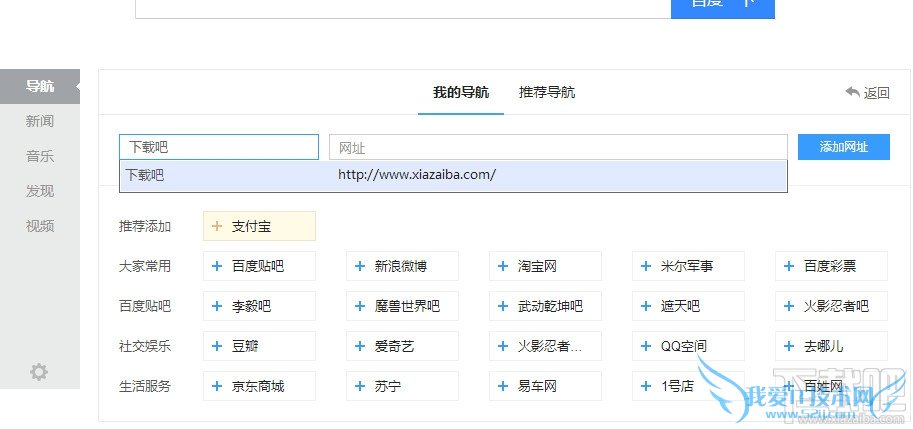
Task: Click http://www.xiazaiba.com/ URL text
Action: tap(417, 174)
